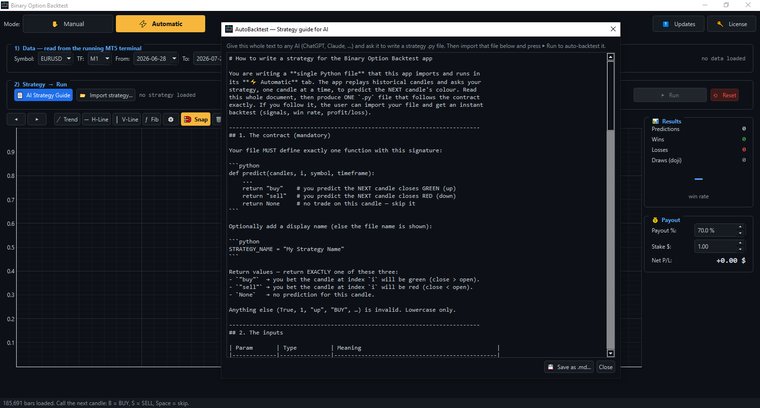Click the Run backtest button
Screen dimensions: 760x408
click(670, 95)
